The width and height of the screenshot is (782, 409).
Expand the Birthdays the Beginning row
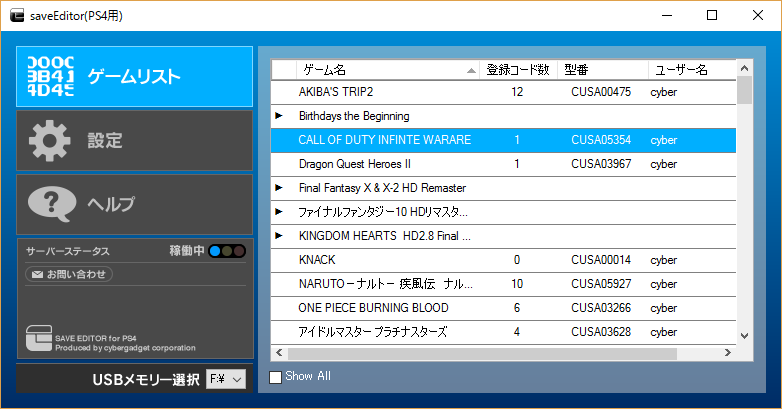click(x=279, y=116)
